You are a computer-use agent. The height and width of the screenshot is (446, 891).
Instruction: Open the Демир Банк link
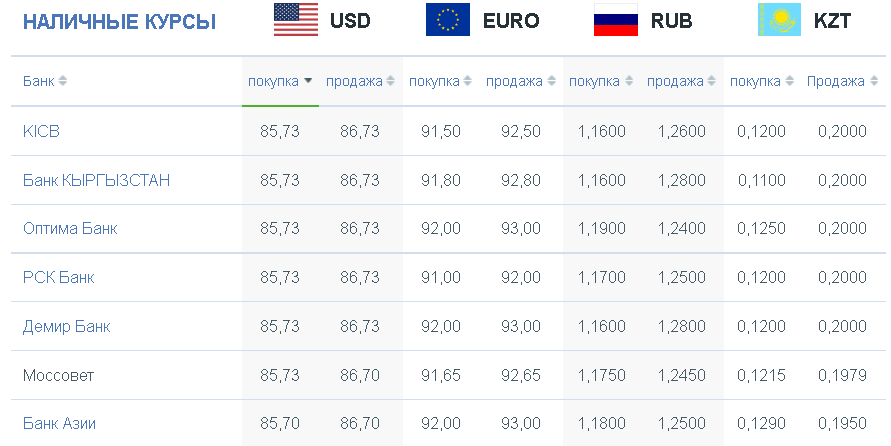(x=66, y=326)
